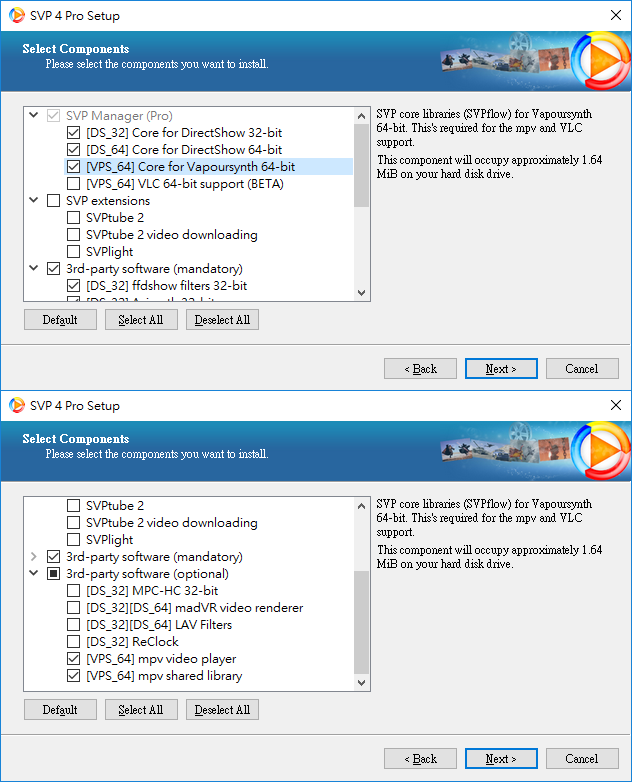Enable DS_32 ReClock
The image size is (632, 783).
(73, 642)
